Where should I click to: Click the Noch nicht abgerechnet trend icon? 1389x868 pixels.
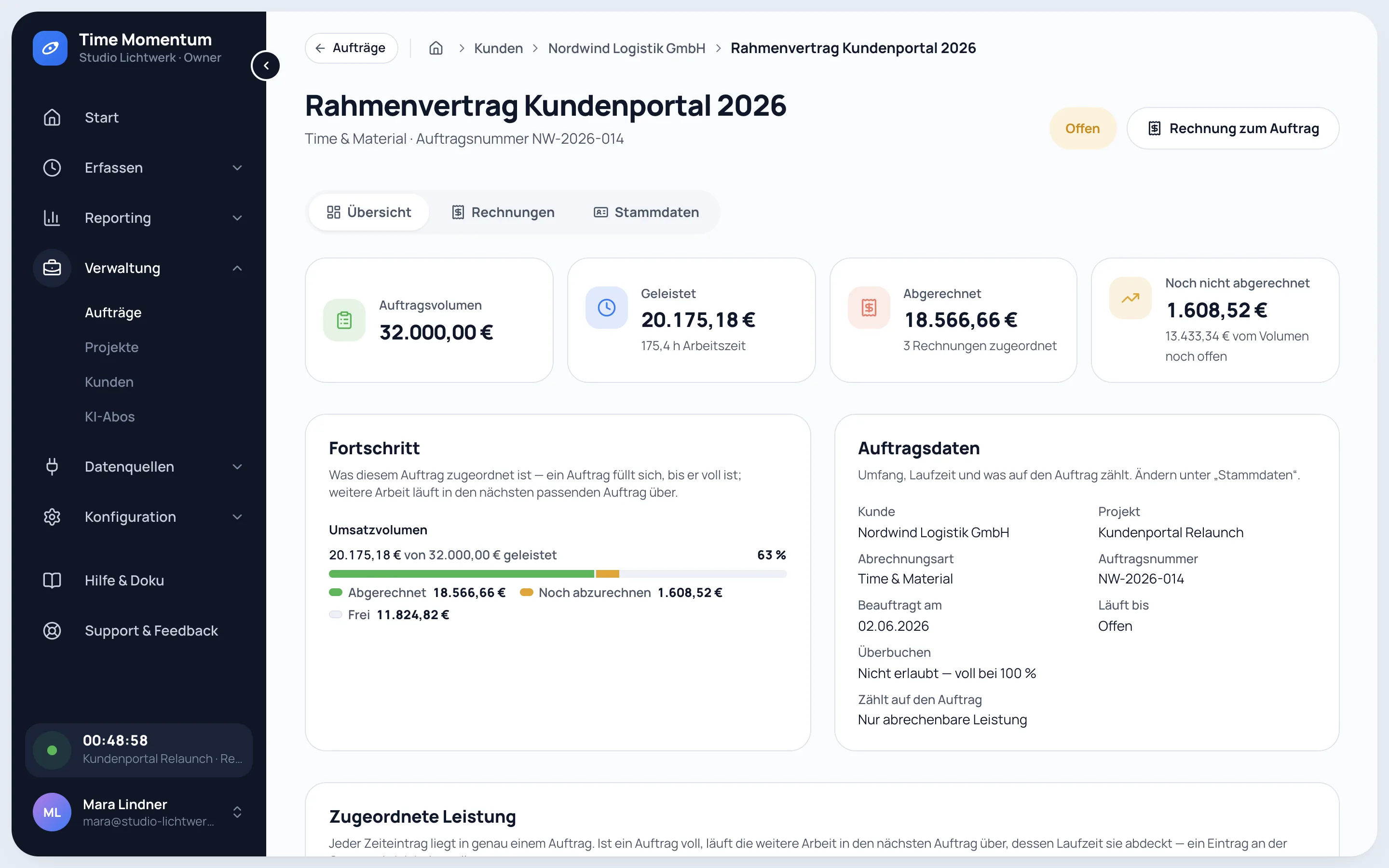[x=1130, y=298]
